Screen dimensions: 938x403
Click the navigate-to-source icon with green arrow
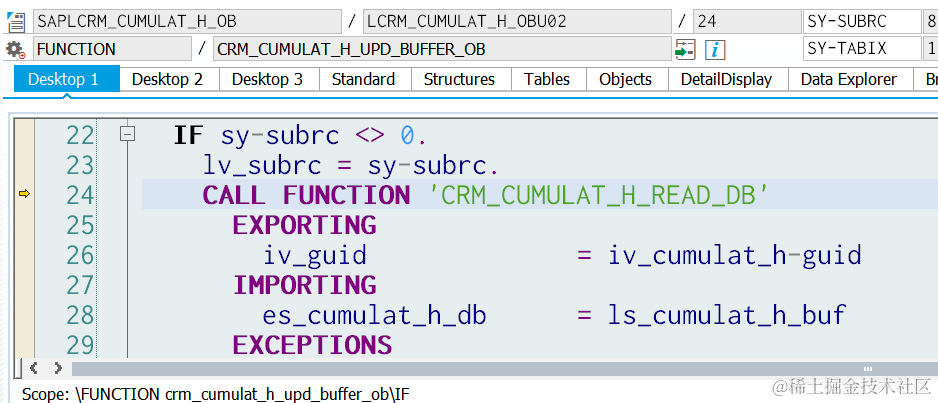[x=684, y=49]
